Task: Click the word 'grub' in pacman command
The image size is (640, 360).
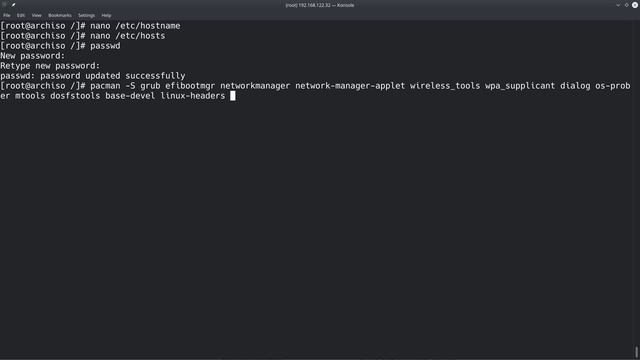Action: [x=150, y=86]
